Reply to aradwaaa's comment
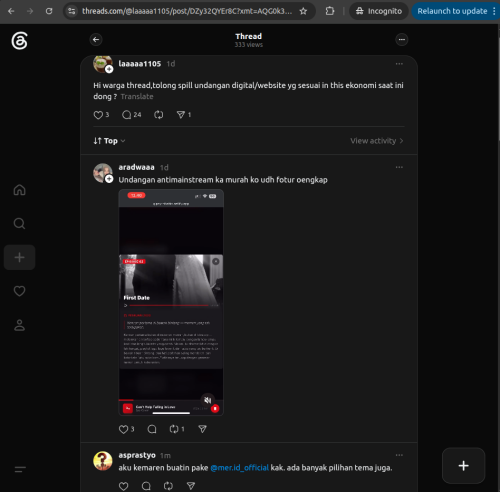 pyautogui.click(x=152, y=429)
